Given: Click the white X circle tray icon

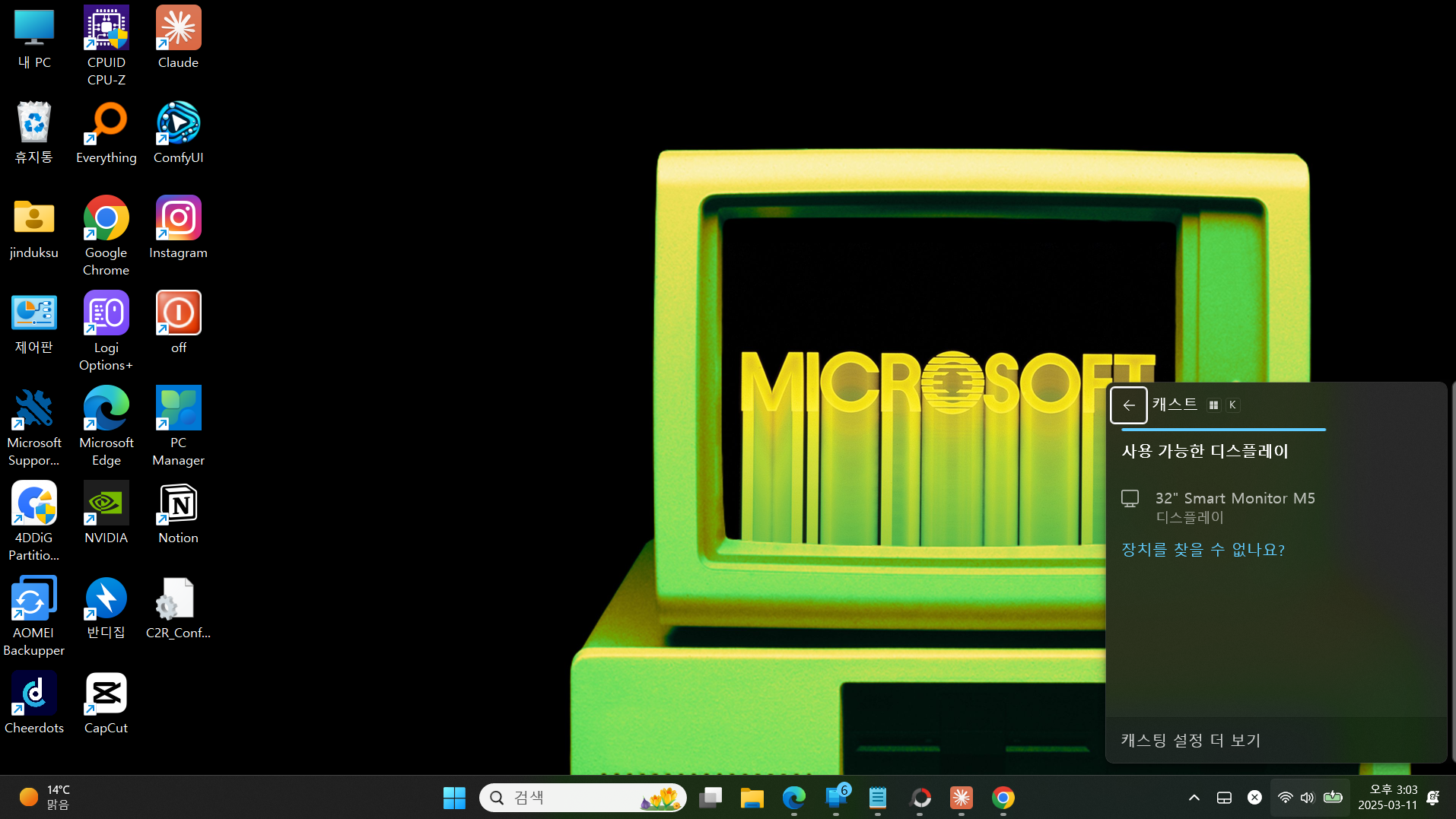Looking at the screenshot, I should pos(1254,798).
